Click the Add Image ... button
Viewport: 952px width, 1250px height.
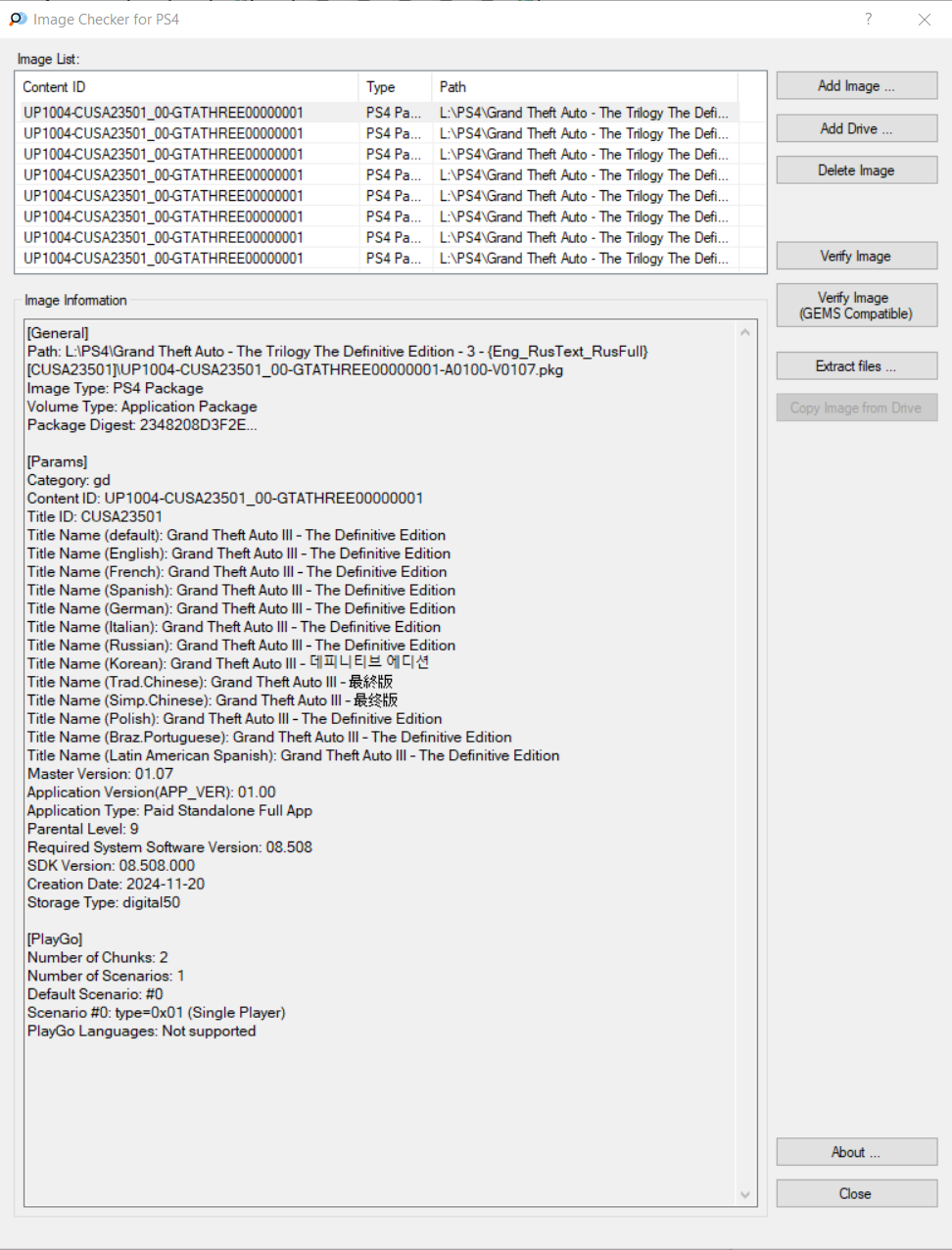pyautogui.click(x=856, y=86)
